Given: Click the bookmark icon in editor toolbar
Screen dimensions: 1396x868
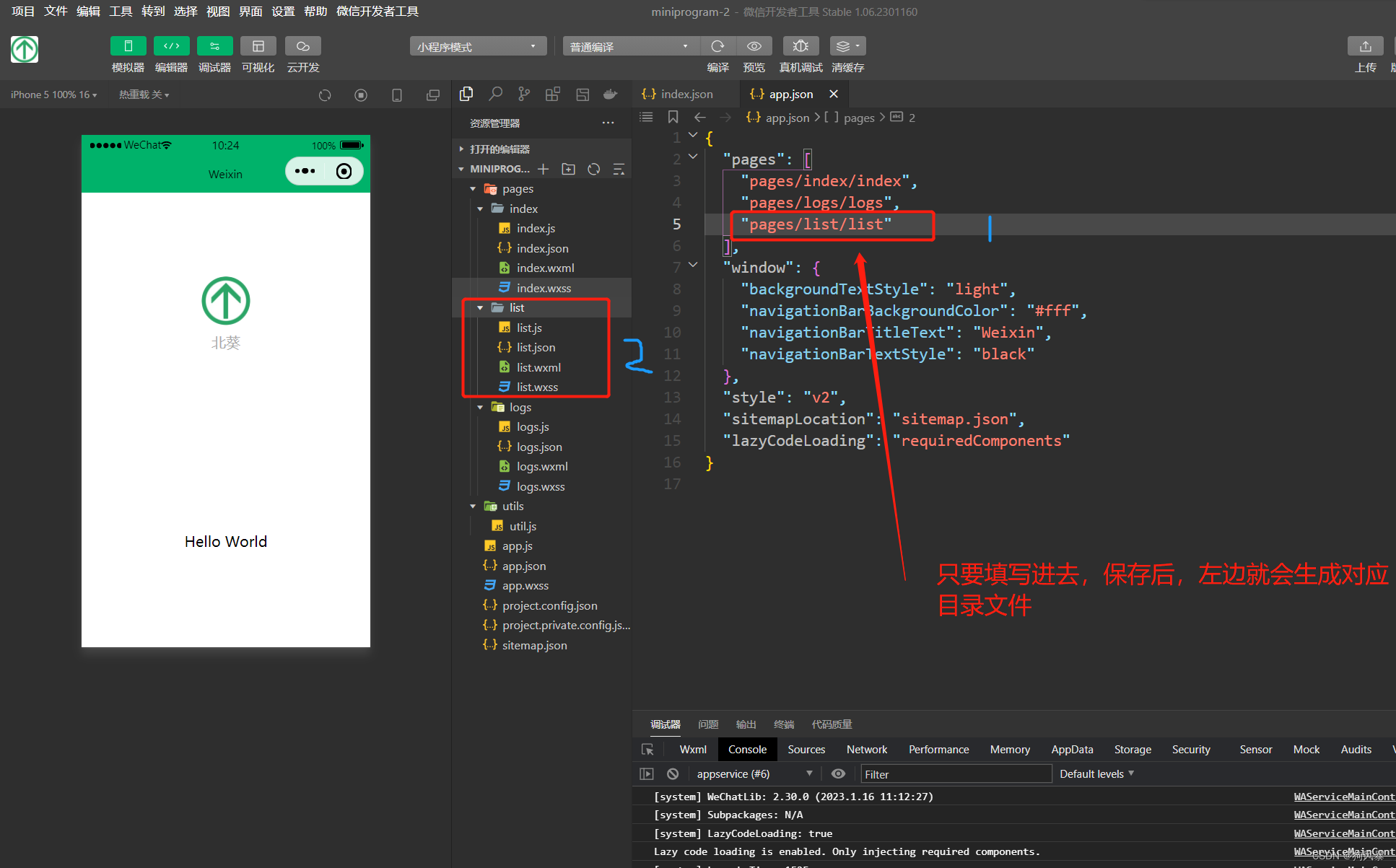Looking at the screenshot, I should coord(673,117).
